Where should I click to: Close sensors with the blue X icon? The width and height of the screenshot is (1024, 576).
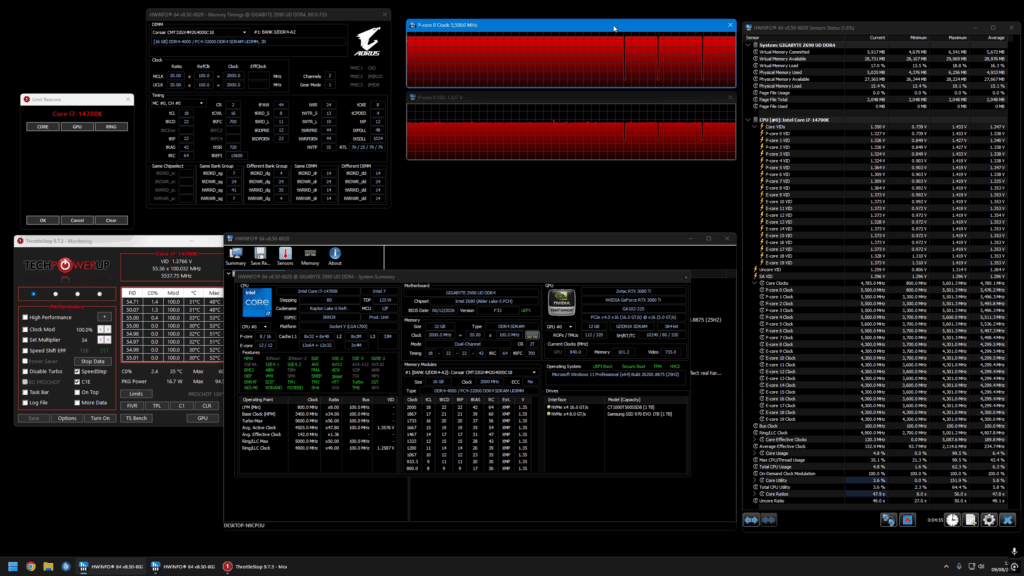[1008, 520]
